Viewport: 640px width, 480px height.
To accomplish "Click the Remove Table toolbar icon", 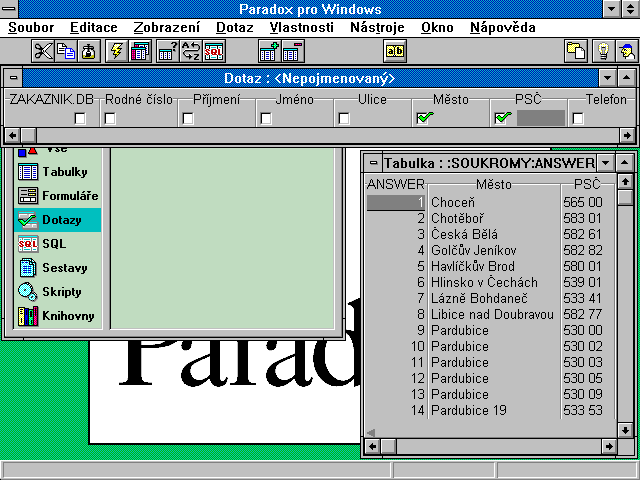I will [293, 51].
